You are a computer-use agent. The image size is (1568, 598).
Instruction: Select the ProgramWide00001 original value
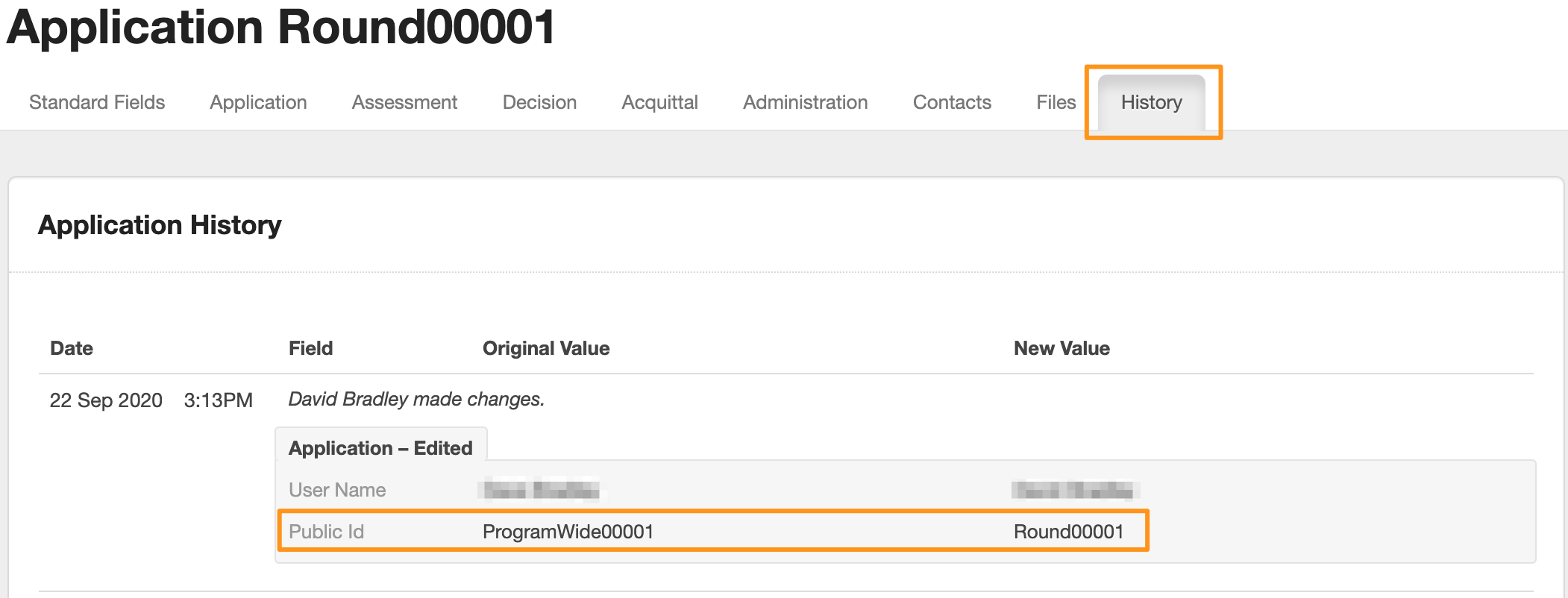pos(568,532)
